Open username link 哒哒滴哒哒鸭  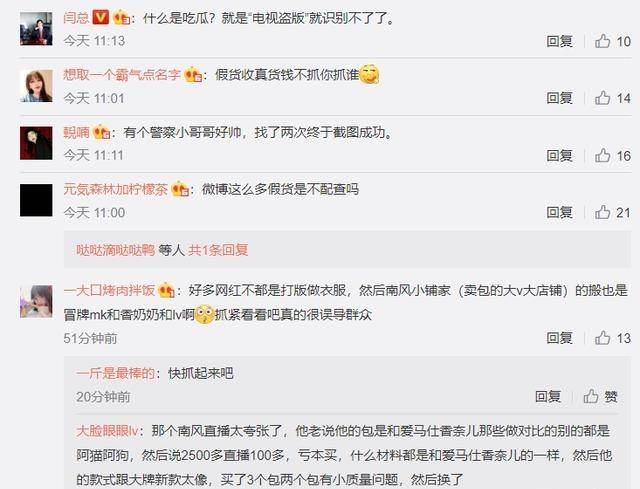(116, 250)
